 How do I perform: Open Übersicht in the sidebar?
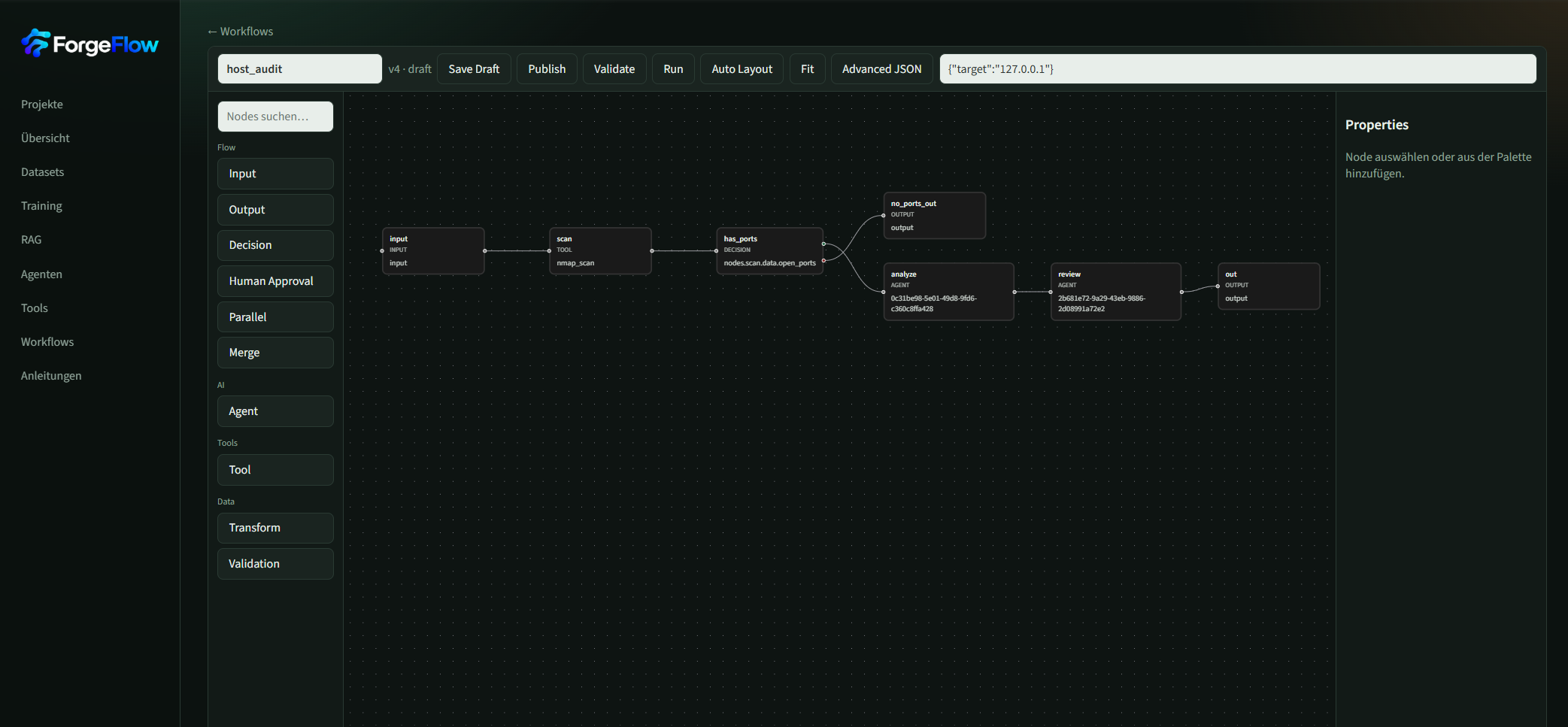tap(45, 138)
